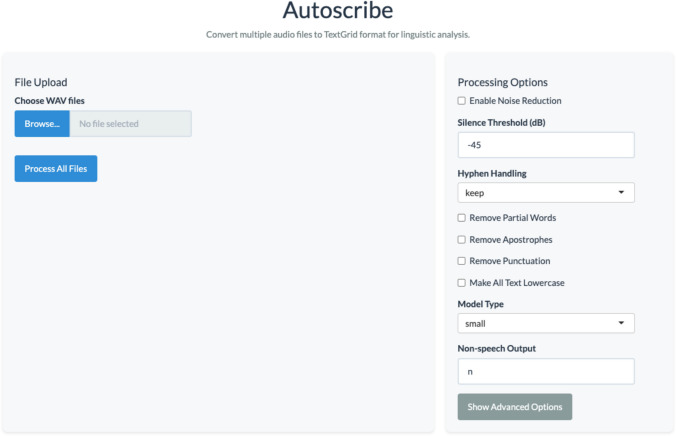
Task: Click the Browse... file button
Action: (42, 124)
